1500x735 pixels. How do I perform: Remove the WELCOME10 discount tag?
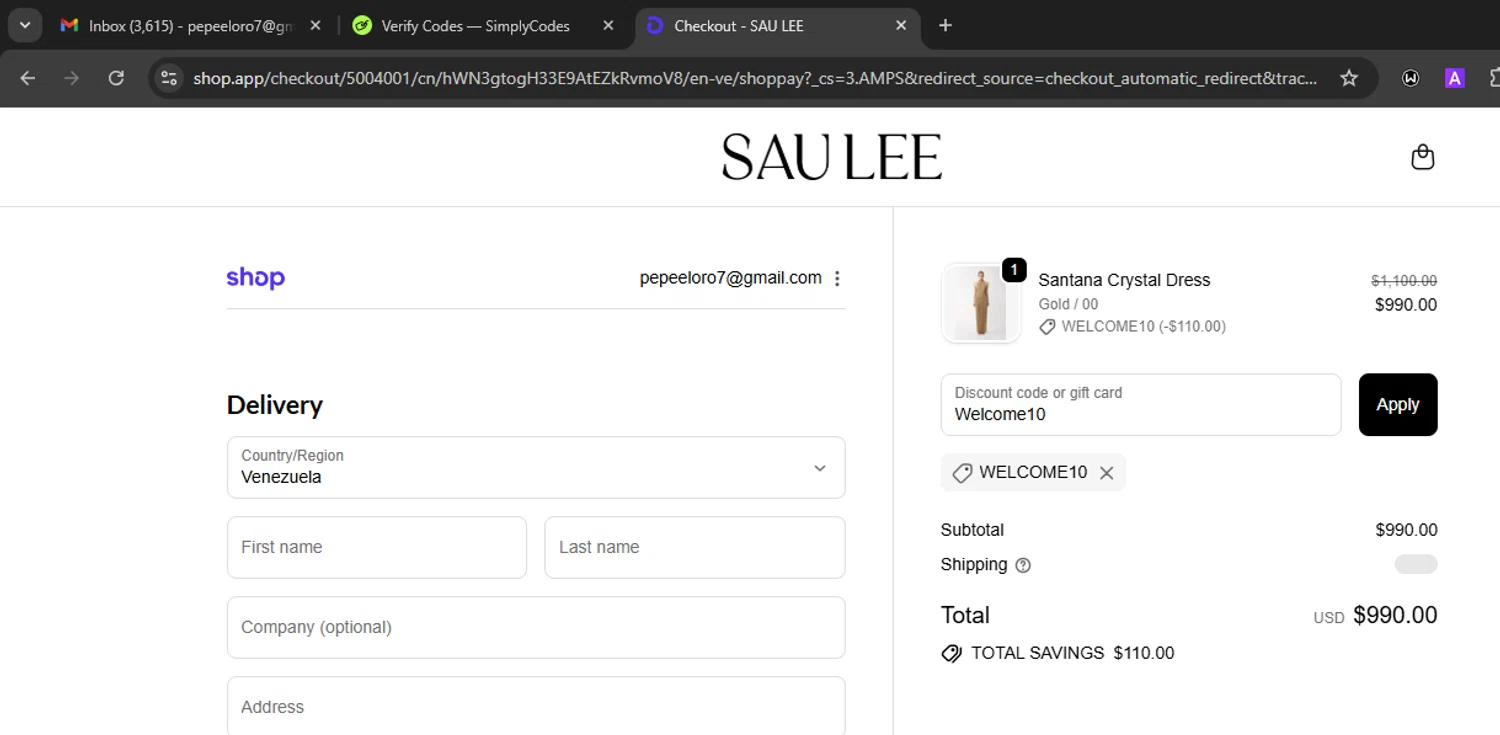pos(1107,473)
